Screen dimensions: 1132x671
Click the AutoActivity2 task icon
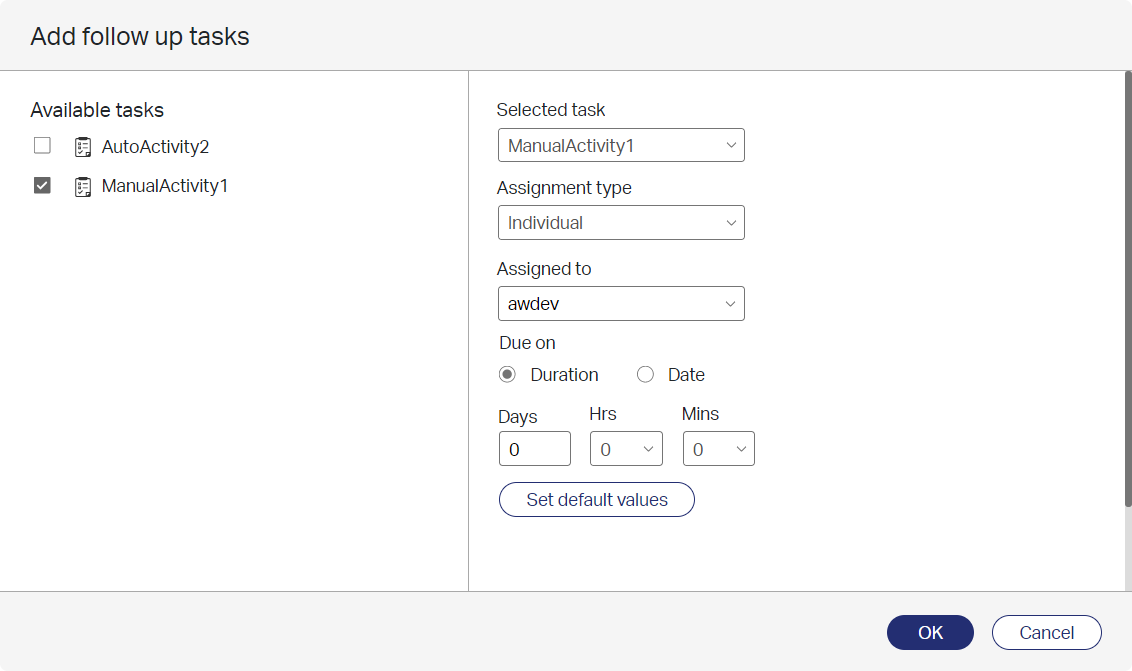pos(83,147)
